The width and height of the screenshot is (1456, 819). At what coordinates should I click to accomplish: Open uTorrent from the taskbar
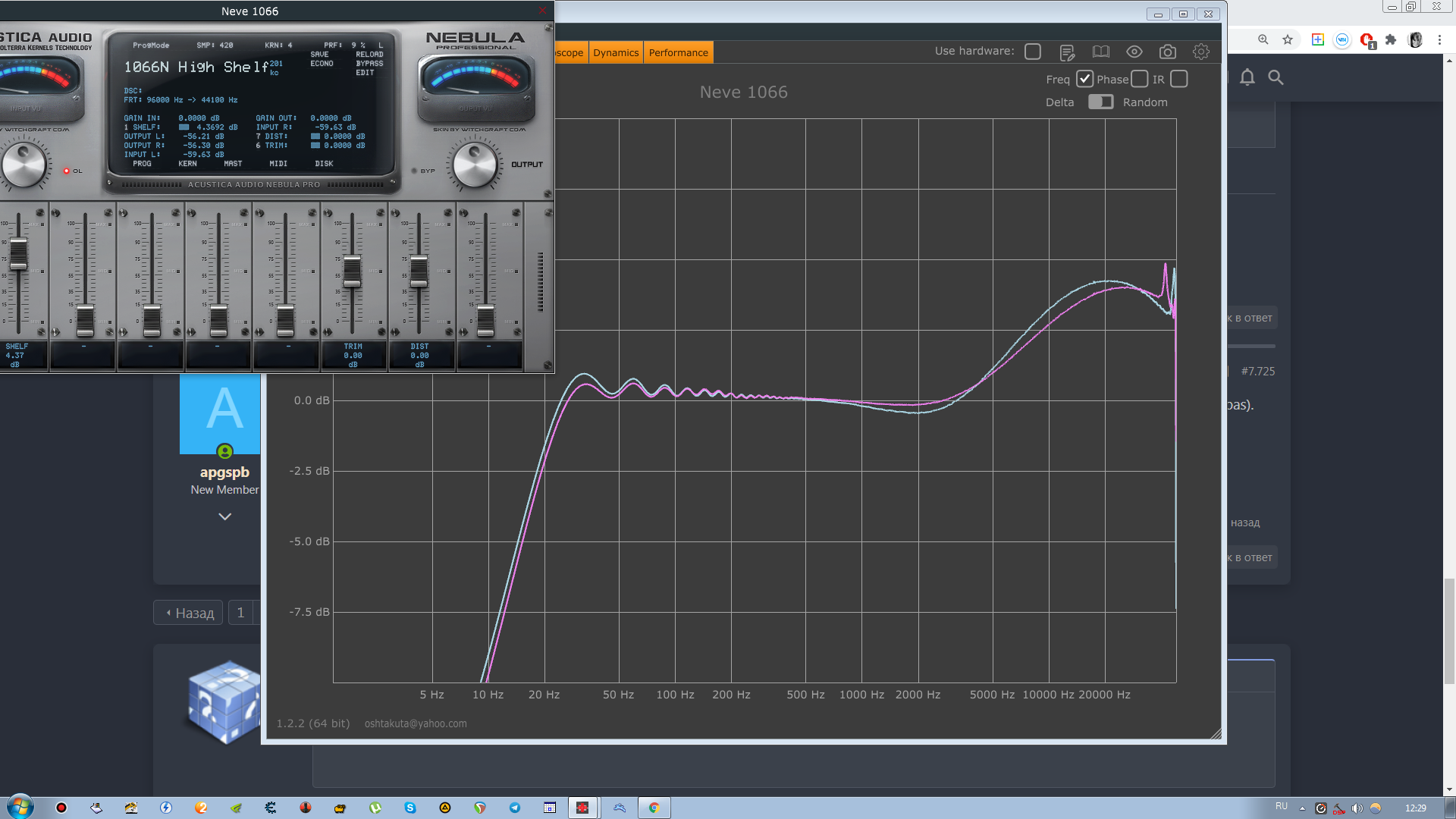click(375, 808)
